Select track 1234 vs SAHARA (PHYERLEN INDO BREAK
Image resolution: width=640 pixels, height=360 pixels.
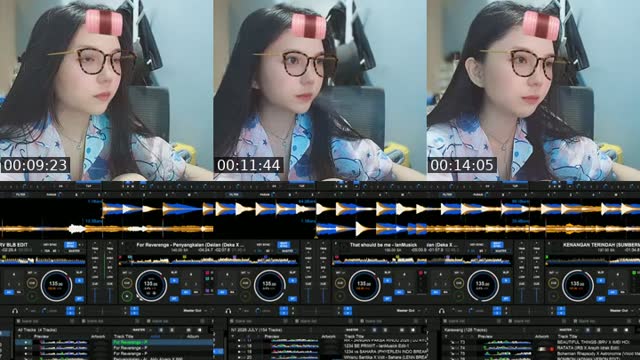(386, 351)
